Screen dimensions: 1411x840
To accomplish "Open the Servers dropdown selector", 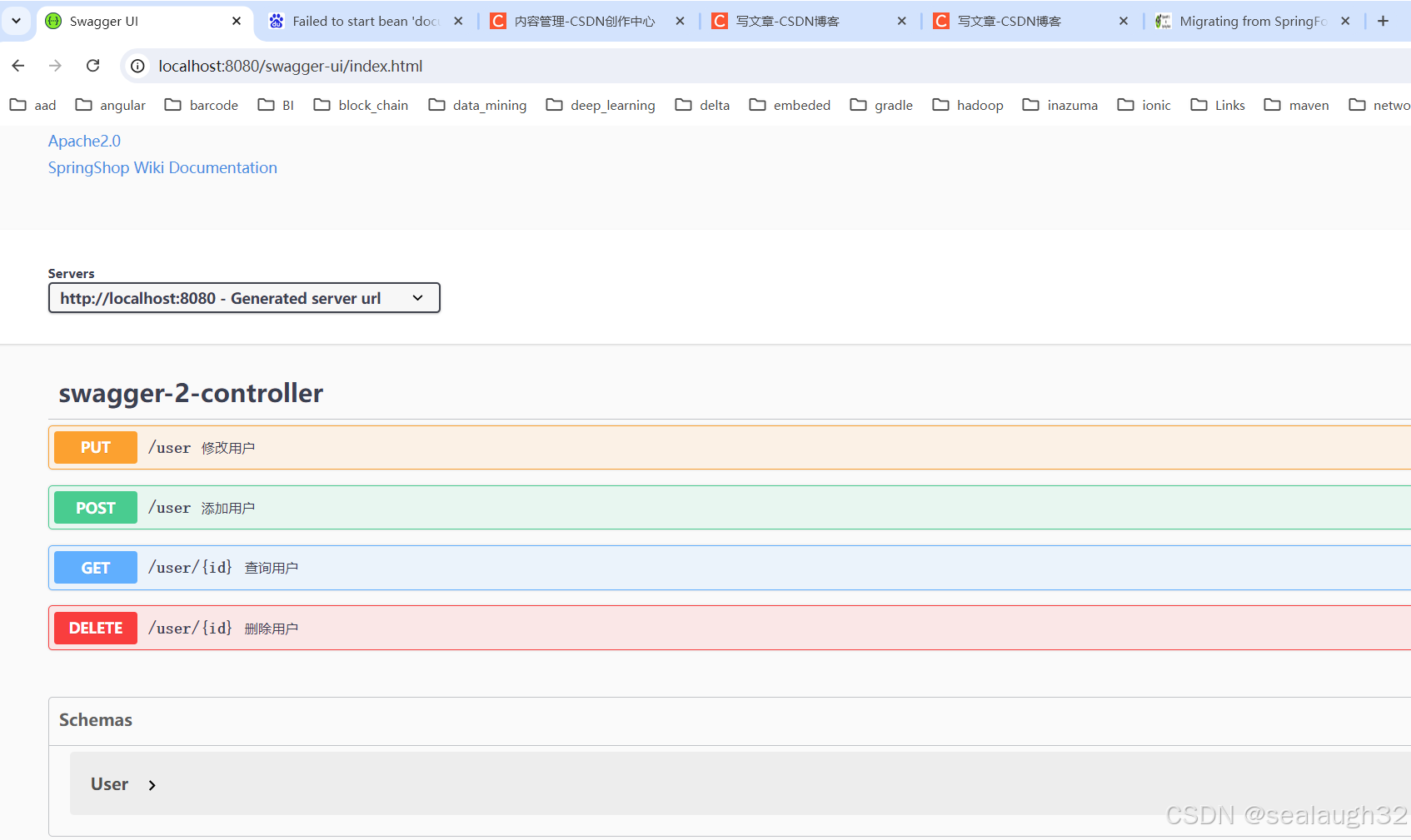I will (244, 298).
